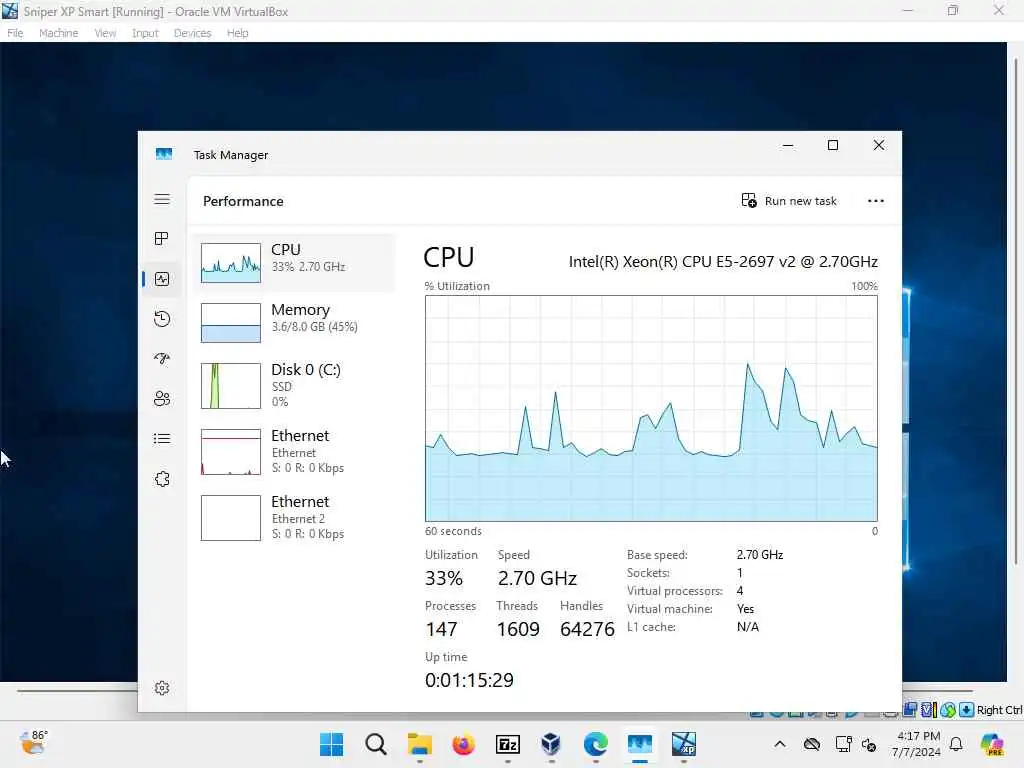The height and width of the screenshot is (768, 1024).
Task: Open the Users page in Task Manager
Action: (162, 398)
